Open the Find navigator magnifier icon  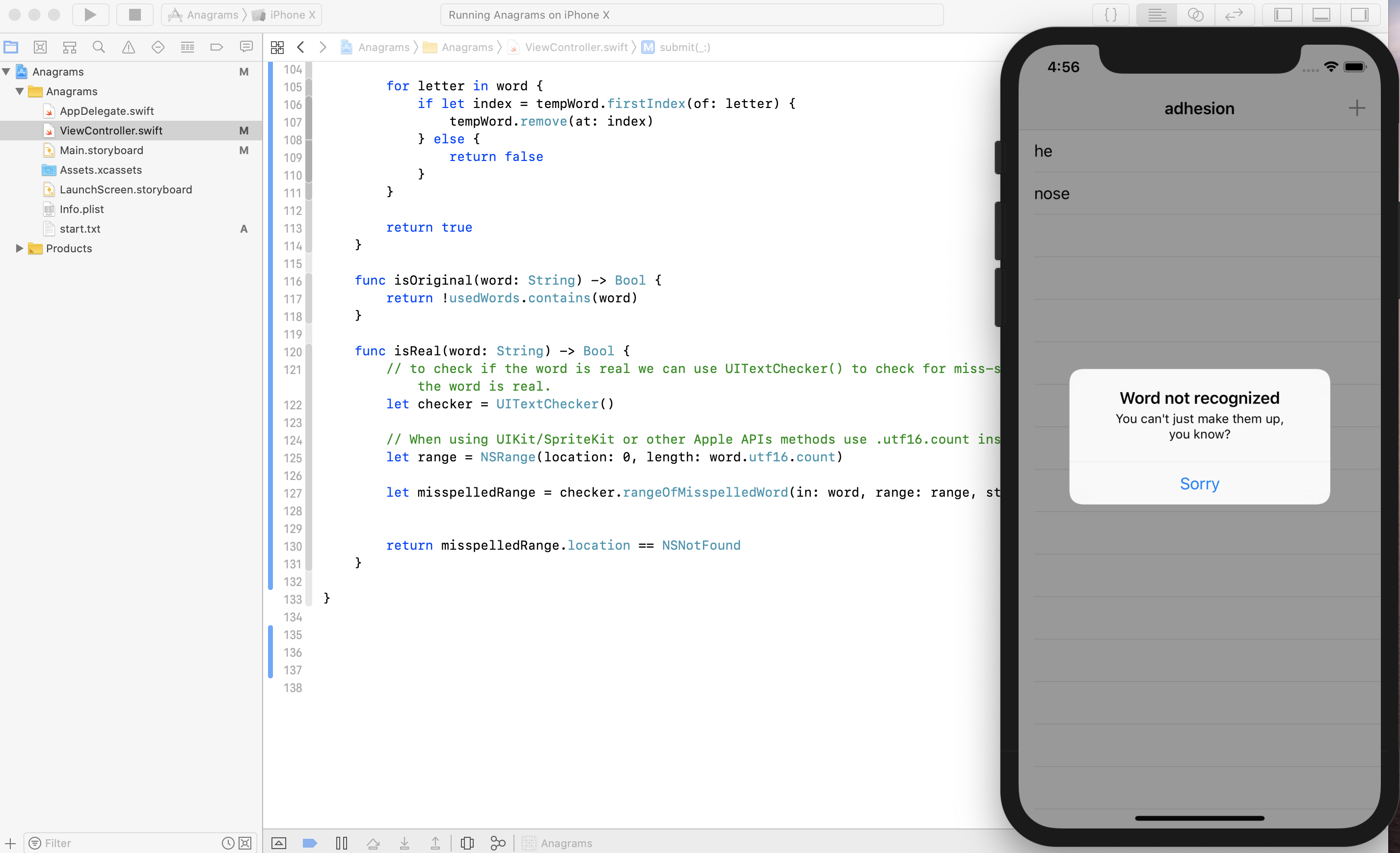click(x=99, y=47)
